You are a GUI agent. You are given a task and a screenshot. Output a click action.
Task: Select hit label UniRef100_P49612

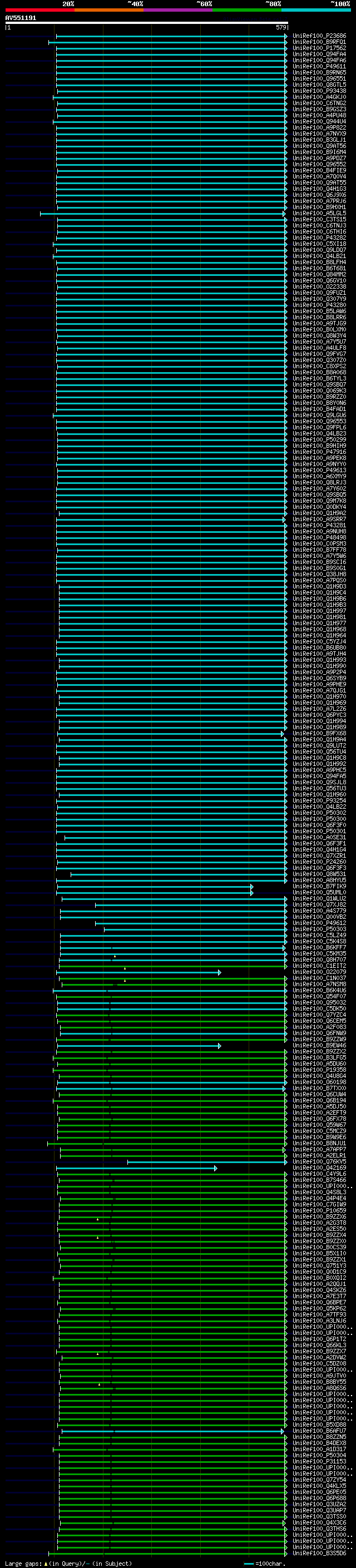pyautogui.click(x=319, y=923)
